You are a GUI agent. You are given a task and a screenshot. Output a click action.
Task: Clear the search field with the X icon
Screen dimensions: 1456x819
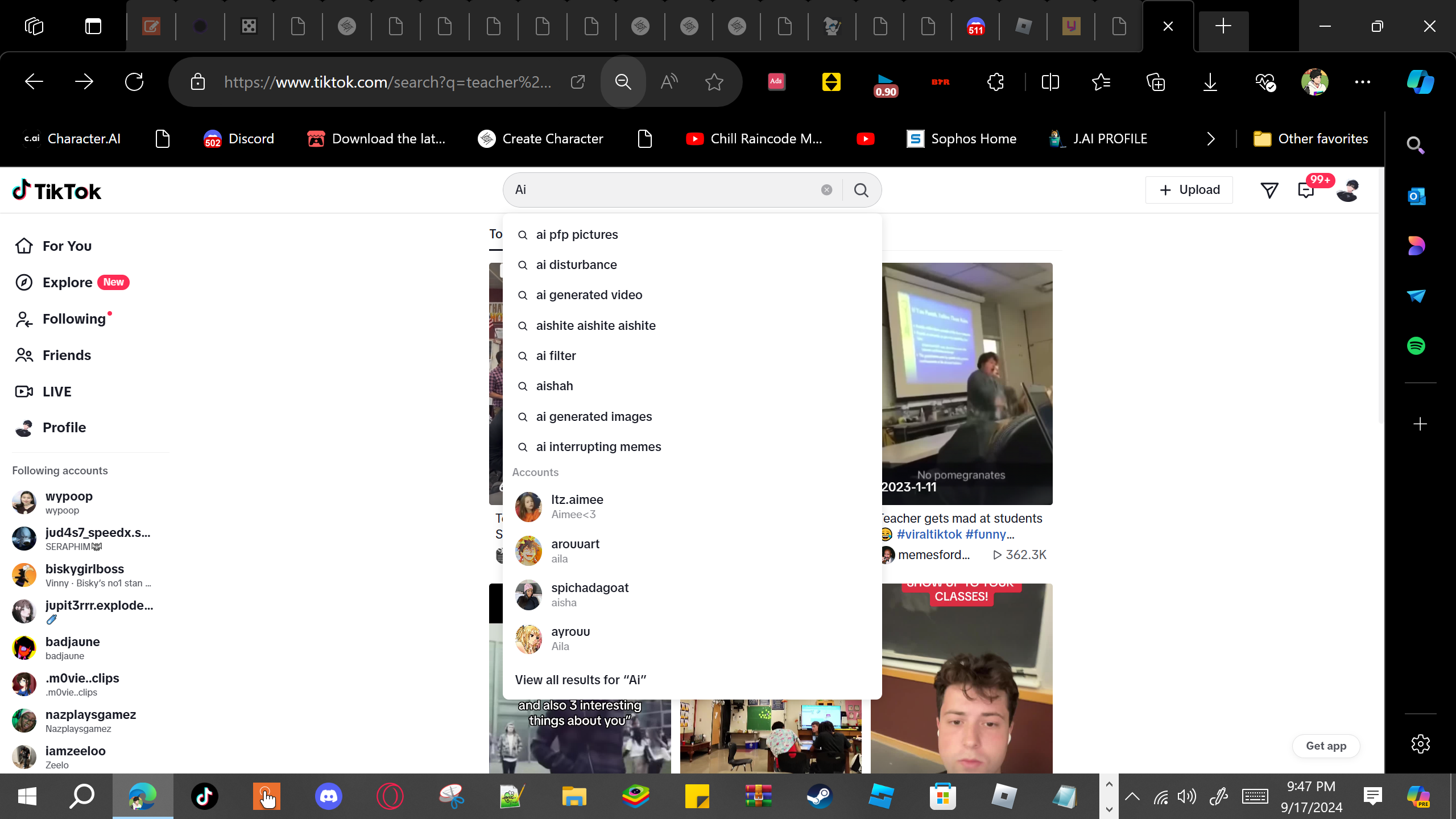click(x=826, y=190)
